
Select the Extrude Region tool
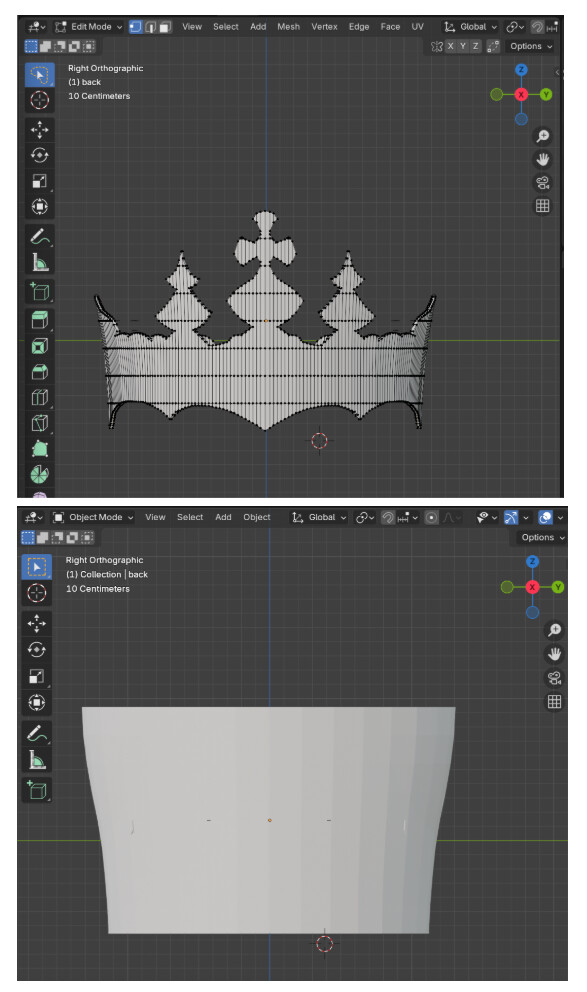tap(39, 320)
